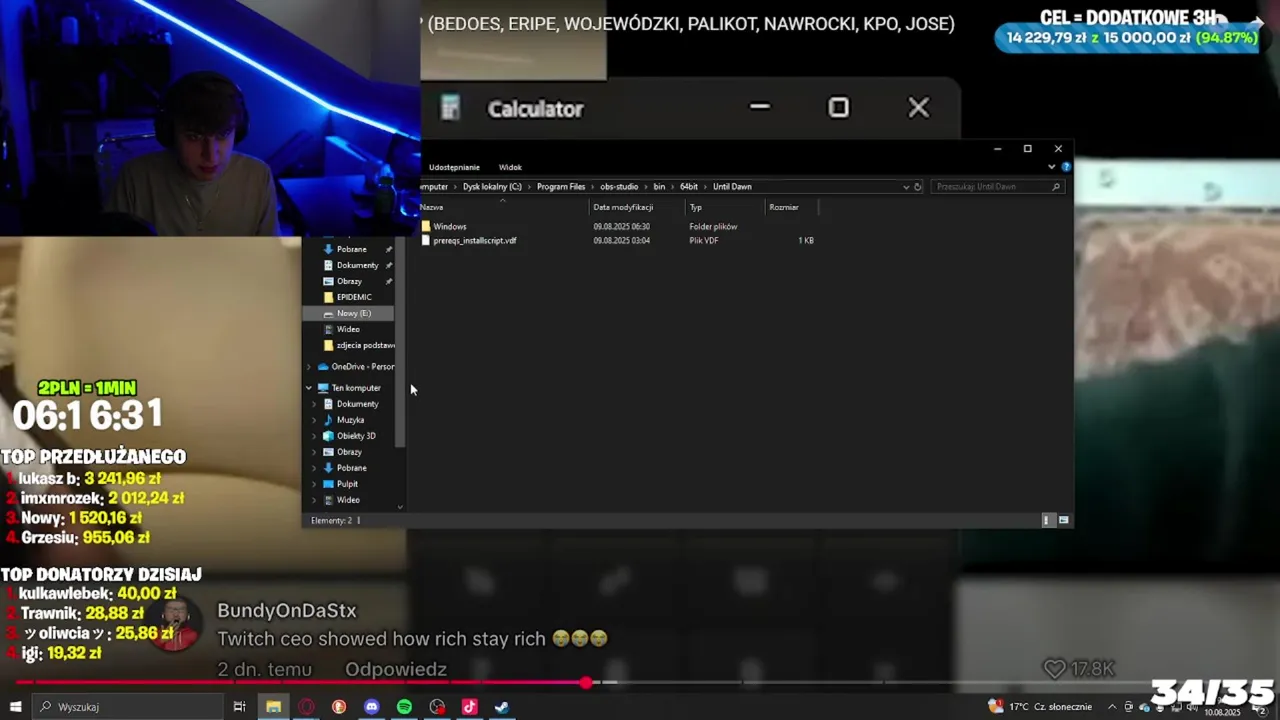Show hidden system tray icons
Viewport: 1280px width, 720px height.
[1111, 707]
